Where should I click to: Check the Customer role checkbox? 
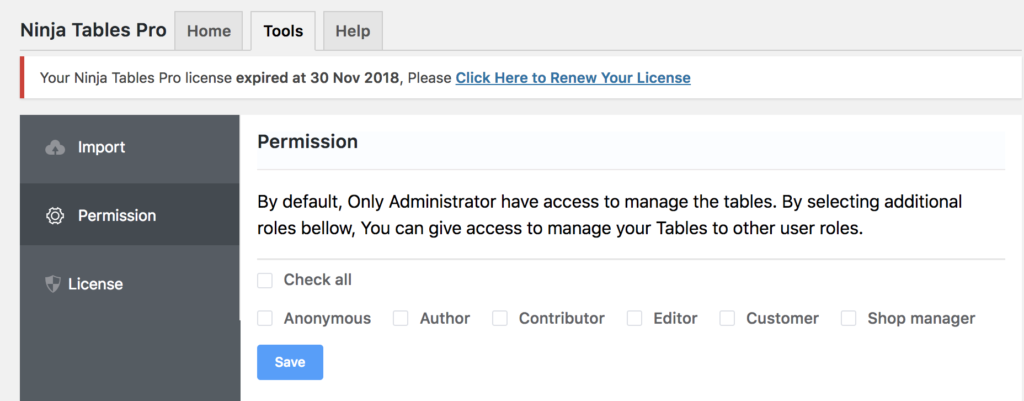pos(727,319)
